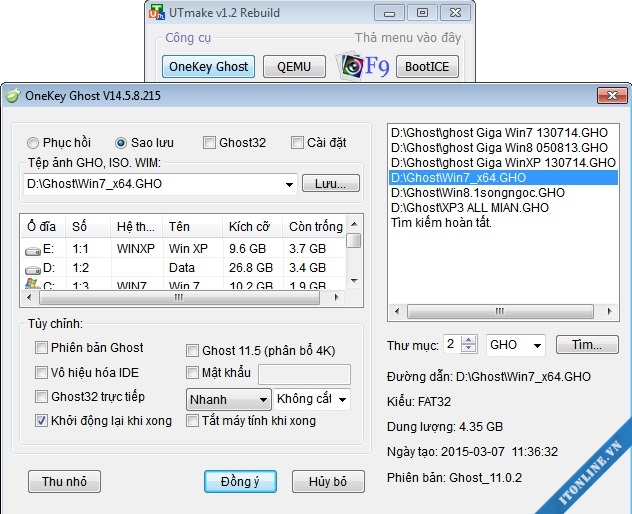Sort by the Còn trống column header

tap(314, 227)
